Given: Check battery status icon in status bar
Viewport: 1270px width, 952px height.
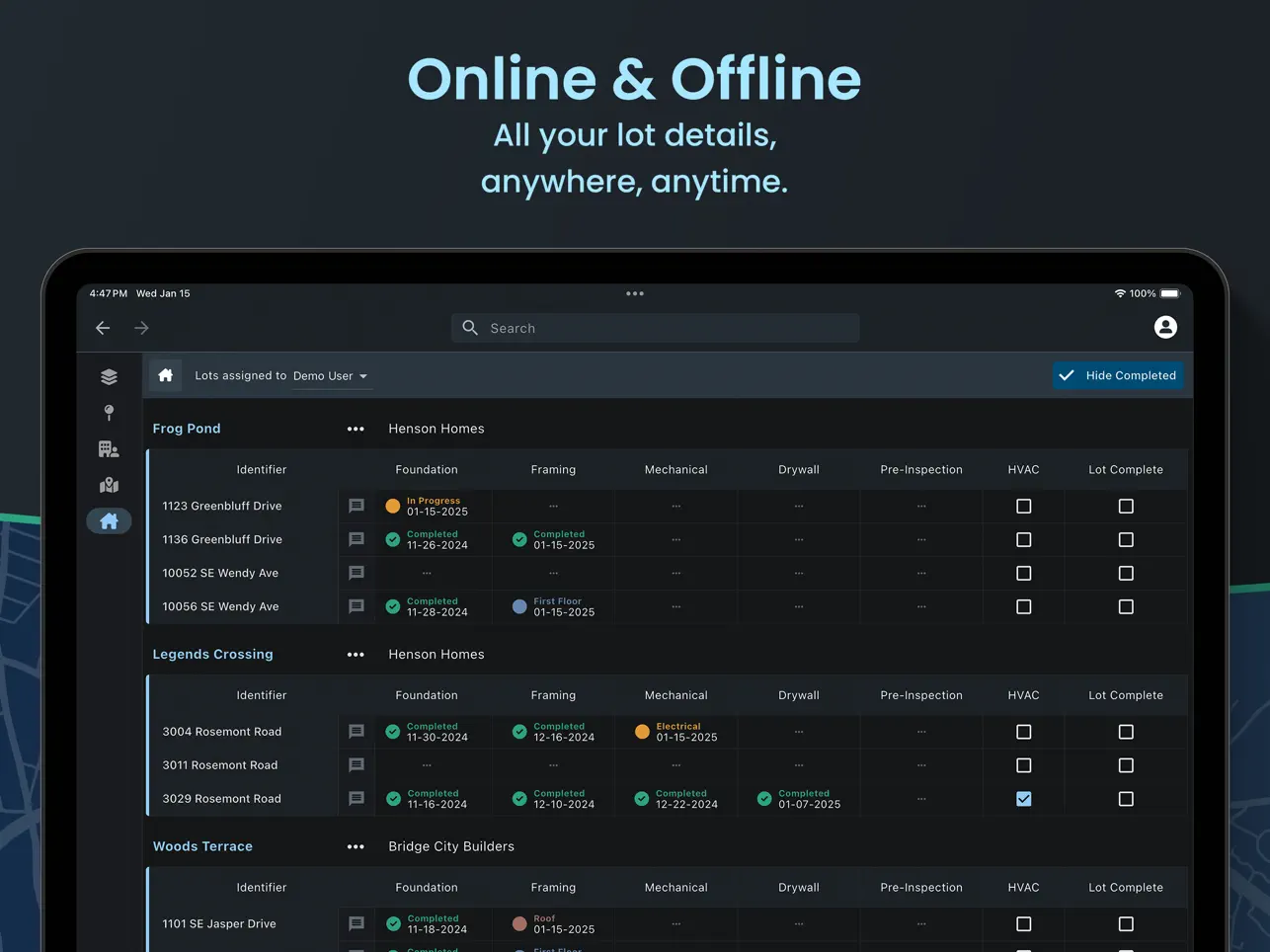Looking at the screenshot, I should 1169,293.
